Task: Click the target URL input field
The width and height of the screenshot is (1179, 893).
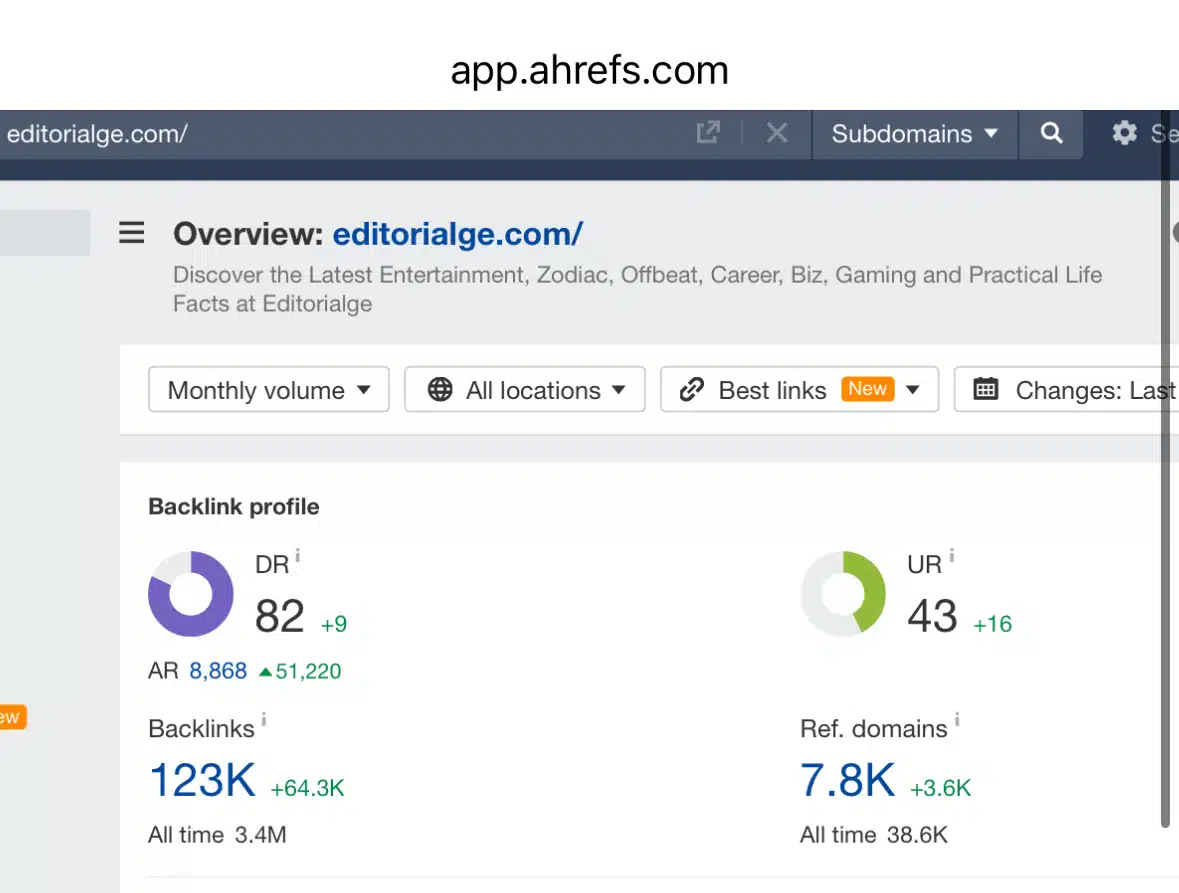Action: 300,133
